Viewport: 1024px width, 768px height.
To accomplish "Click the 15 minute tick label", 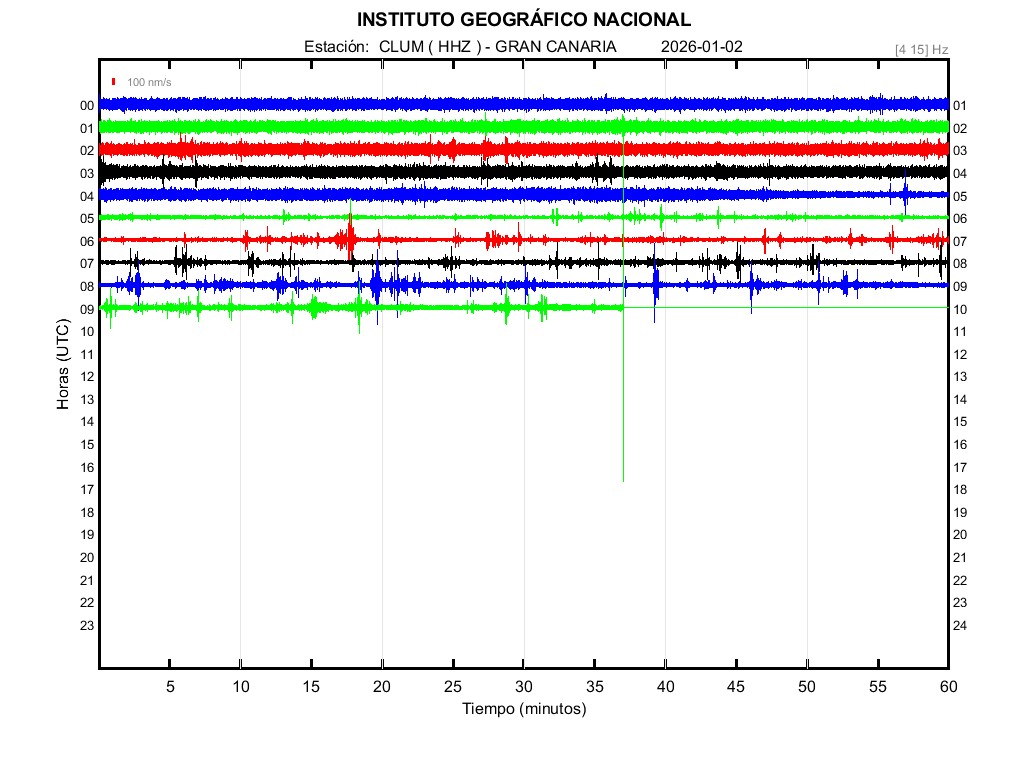I will (311, 687).
